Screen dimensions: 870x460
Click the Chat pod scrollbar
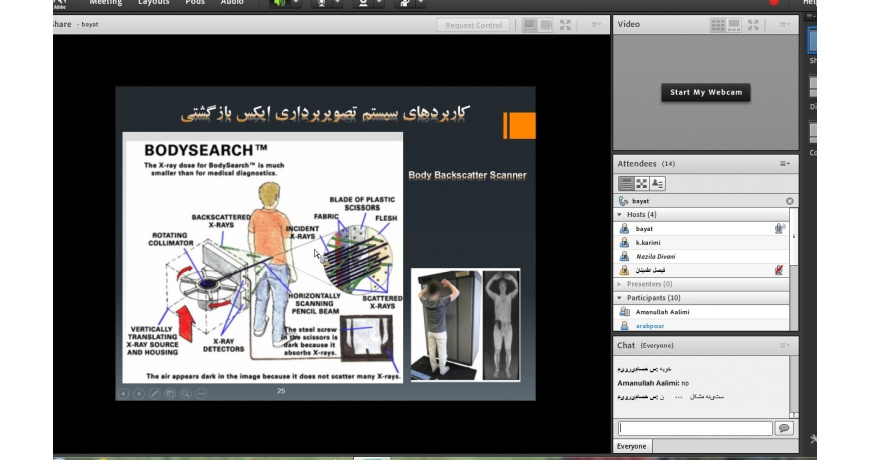coord(793,387)
